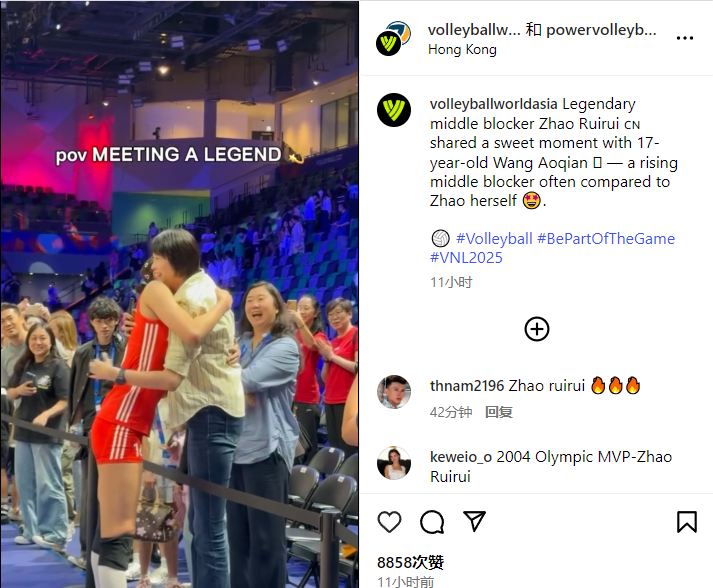This screenshot has width=713, height=588.
Task: Open the volleyballworldasia username in the caption
Action: point(494,104)
